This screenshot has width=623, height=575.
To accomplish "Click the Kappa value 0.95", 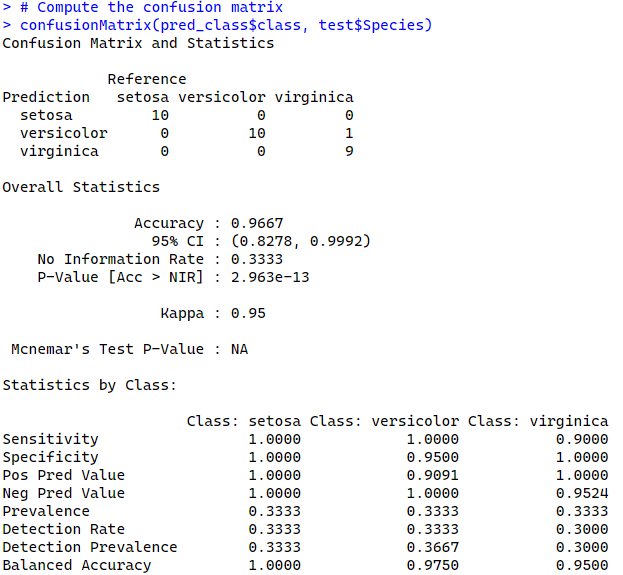I will [248, 313].
